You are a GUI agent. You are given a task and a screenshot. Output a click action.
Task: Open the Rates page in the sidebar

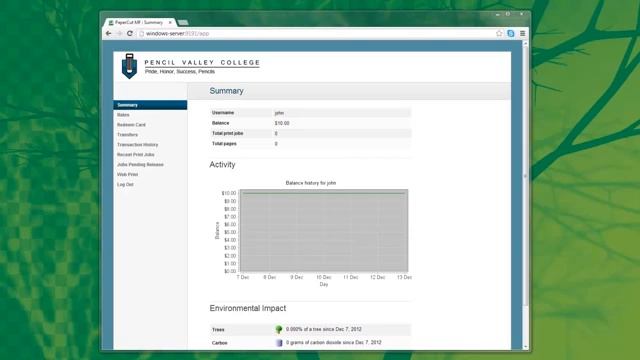tap(123, 115)
